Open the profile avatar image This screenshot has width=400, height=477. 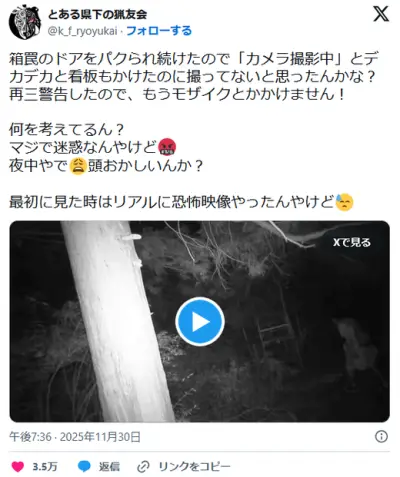pos(25,22)
